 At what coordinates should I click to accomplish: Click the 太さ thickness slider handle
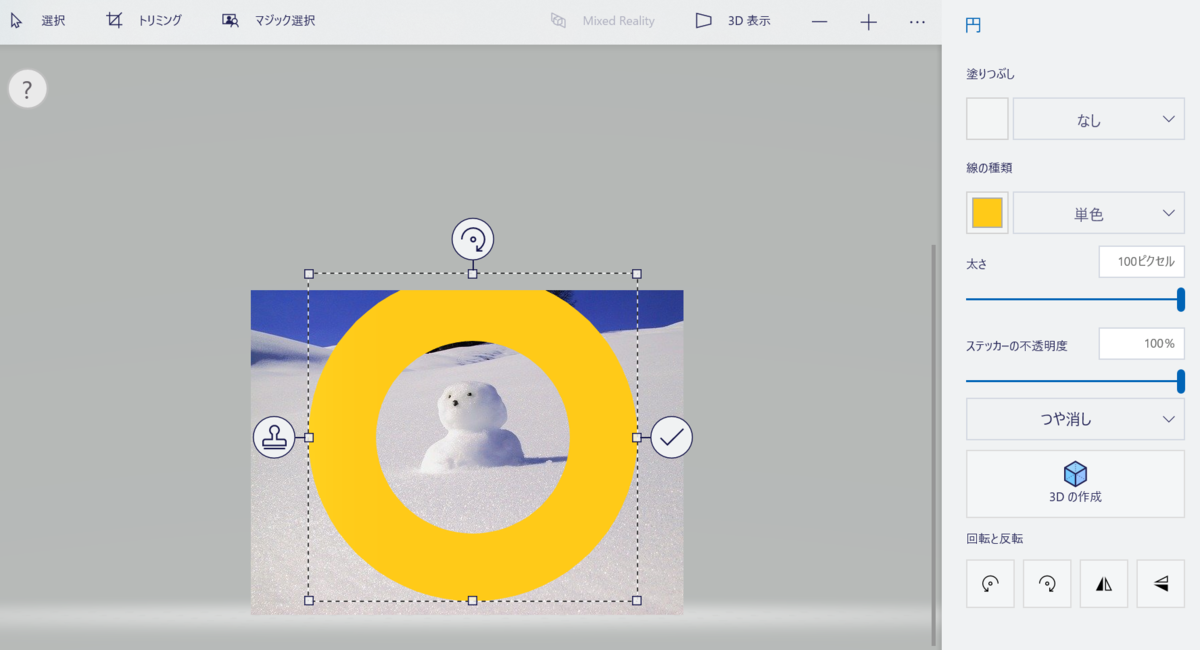tap(1181, 299)
